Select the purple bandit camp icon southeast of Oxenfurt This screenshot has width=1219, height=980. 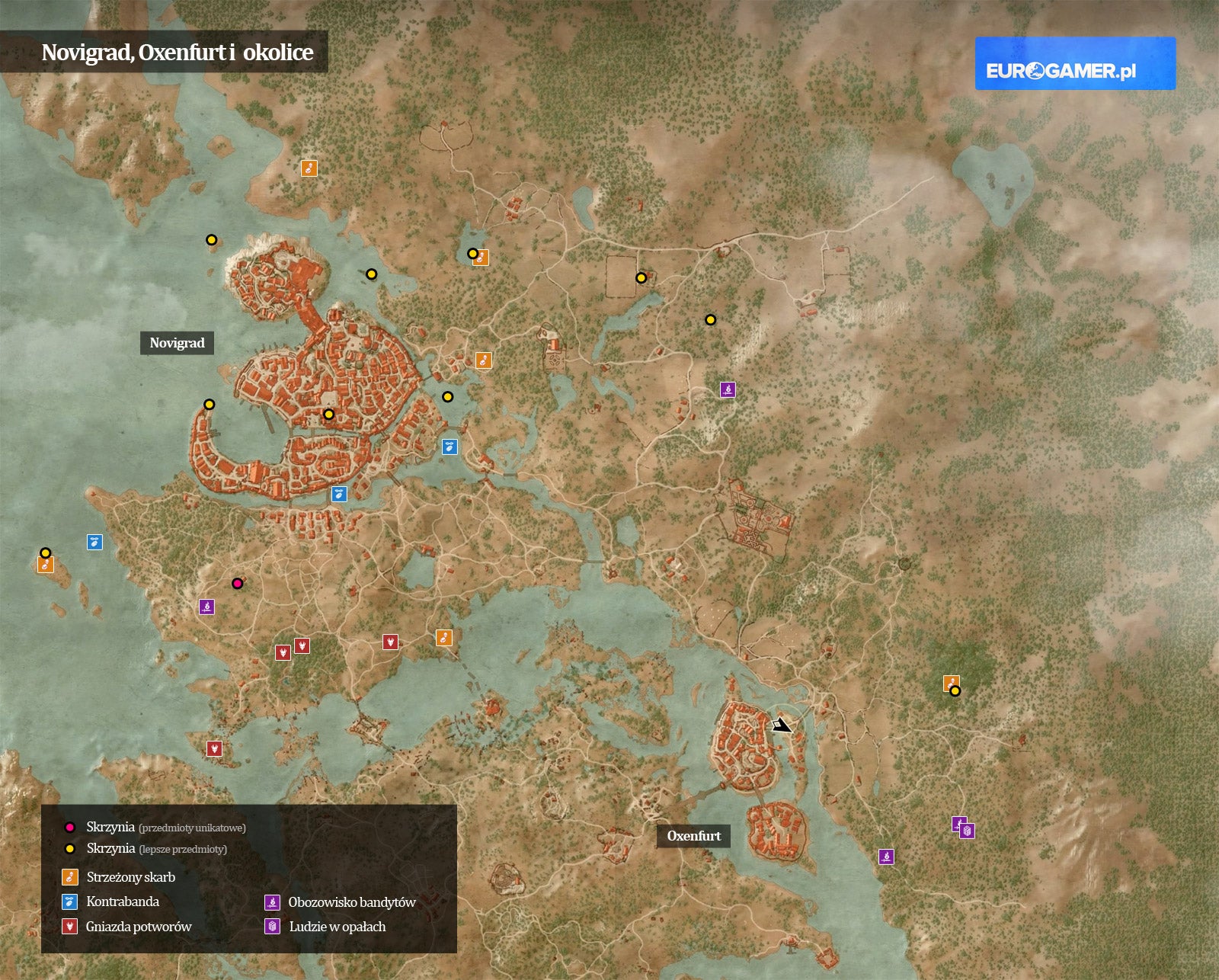tap(886, 857)
